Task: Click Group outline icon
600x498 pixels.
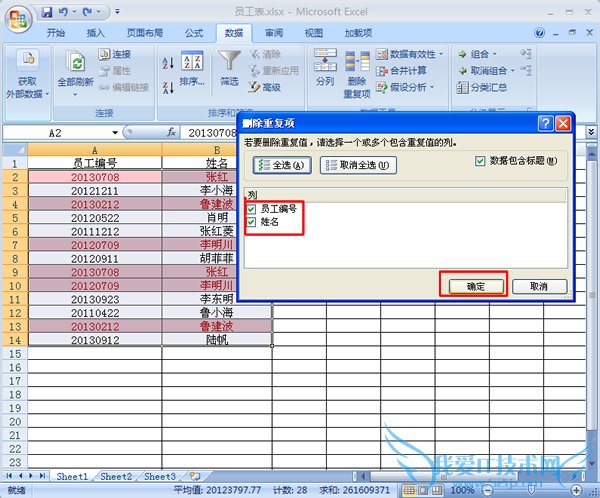Action: (463, 54)
